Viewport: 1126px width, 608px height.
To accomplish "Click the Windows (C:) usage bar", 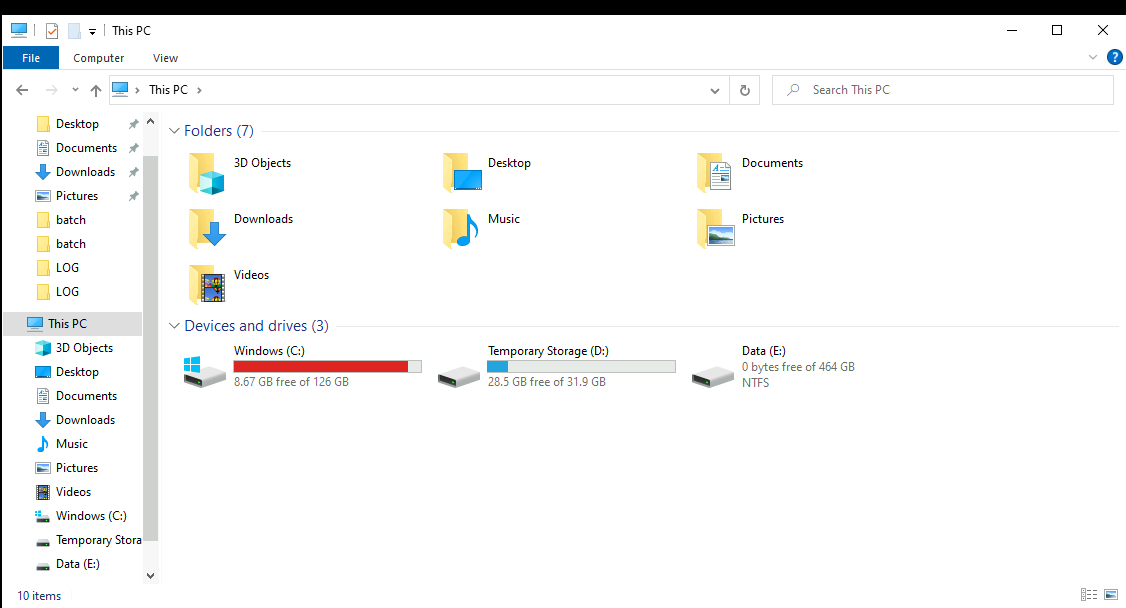I will [327, 366].
